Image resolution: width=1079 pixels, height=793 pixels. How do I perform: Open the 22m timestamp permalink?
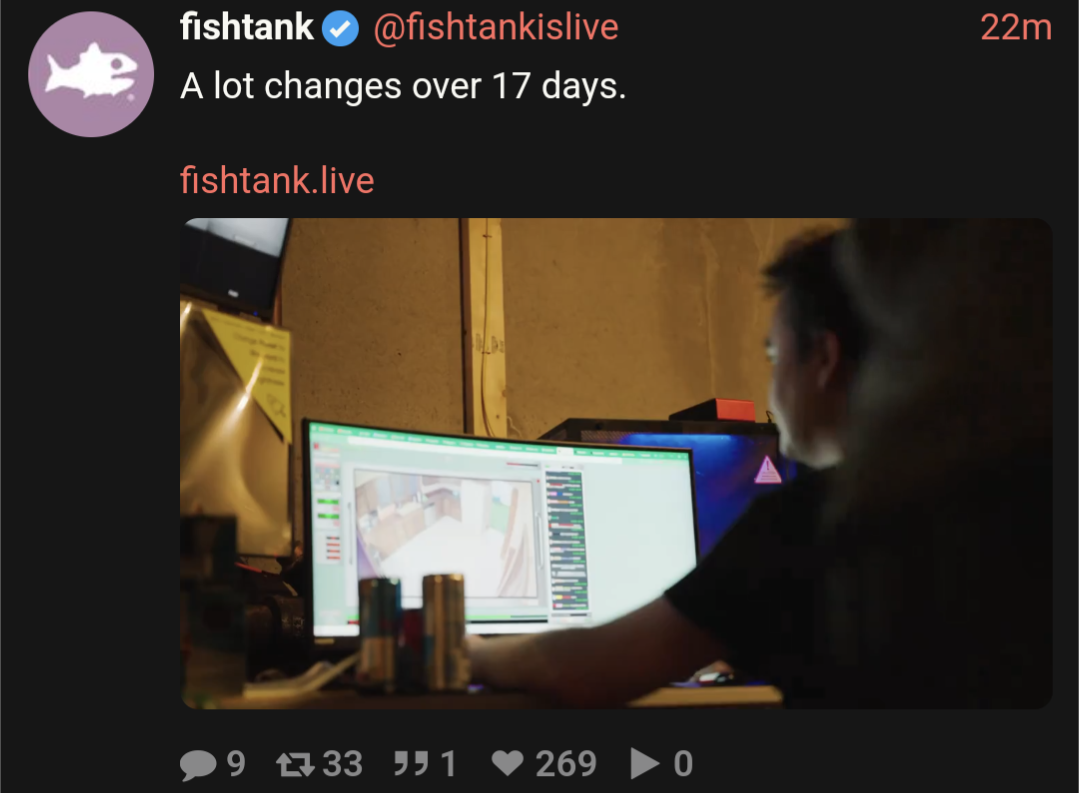click(x=1016, y=28)
